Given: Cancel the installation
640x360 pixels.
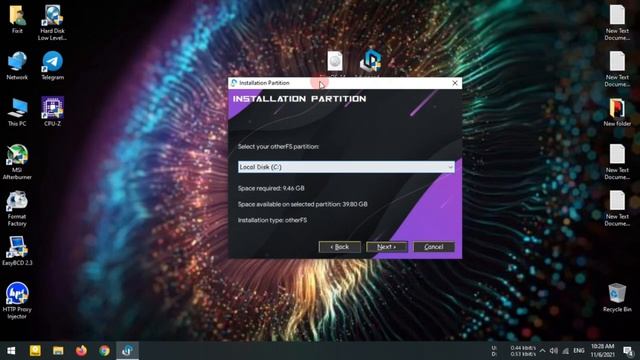Looking at the screenshot, I should click(x=434, y=247).
